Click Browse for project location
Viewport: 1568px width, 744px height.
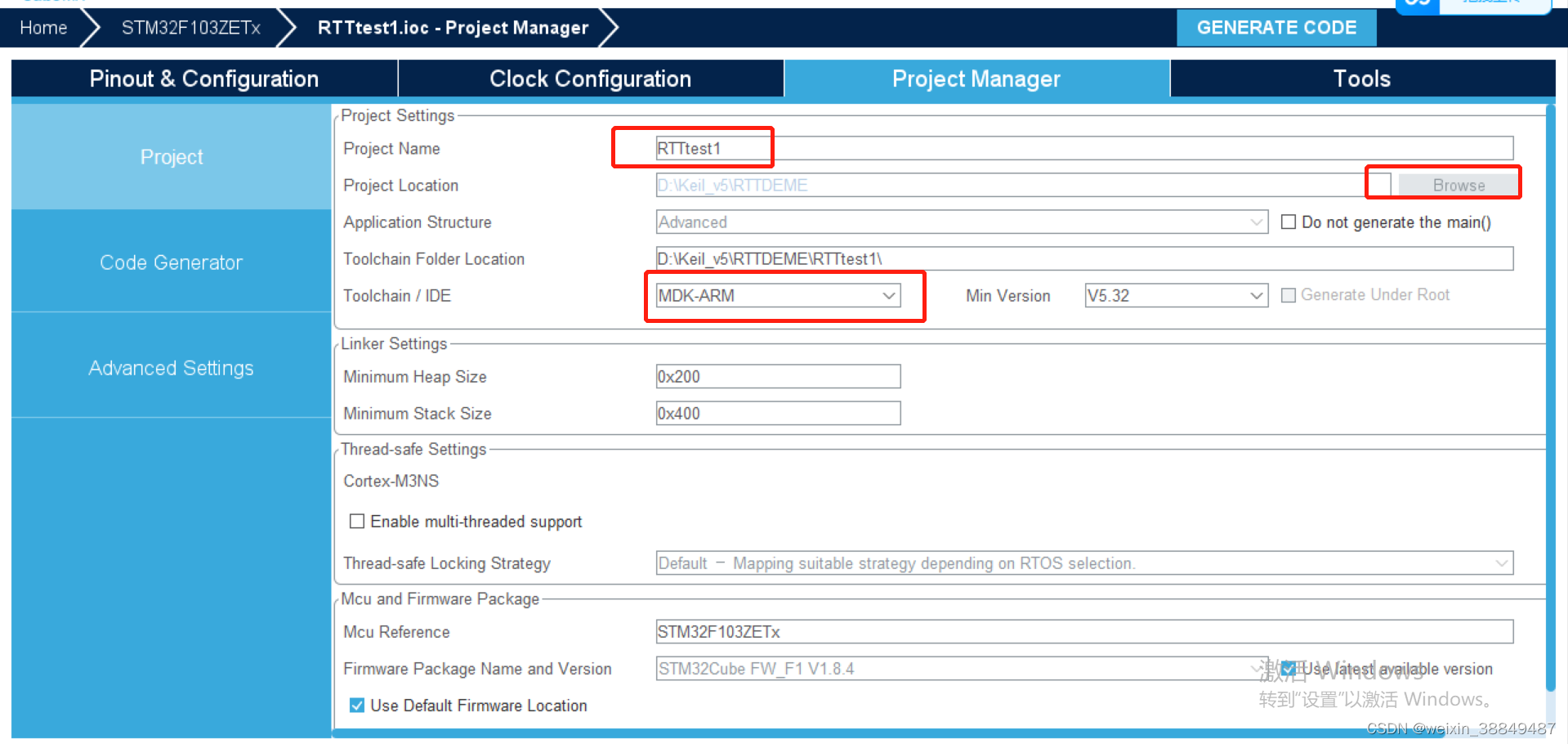click(1459, 186)
